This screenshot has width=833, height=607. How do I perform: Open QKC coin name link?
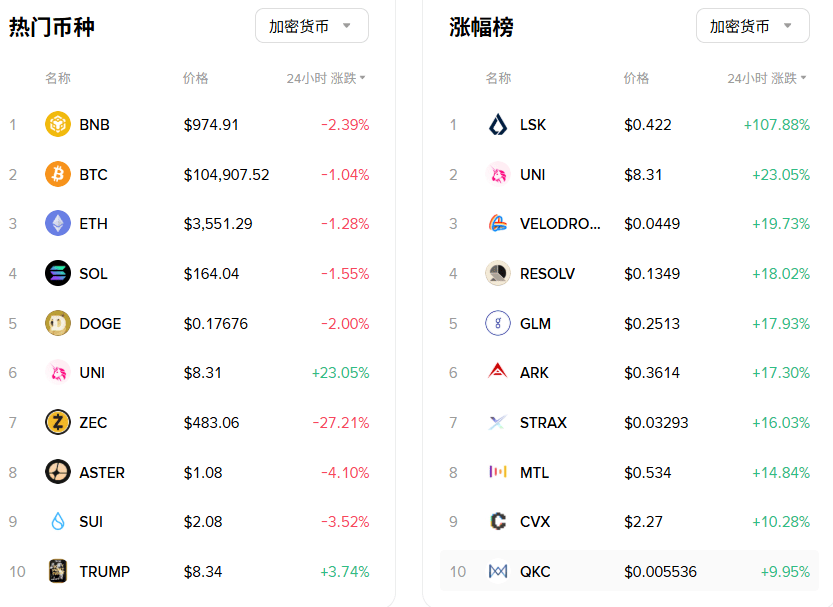[535, 571]
